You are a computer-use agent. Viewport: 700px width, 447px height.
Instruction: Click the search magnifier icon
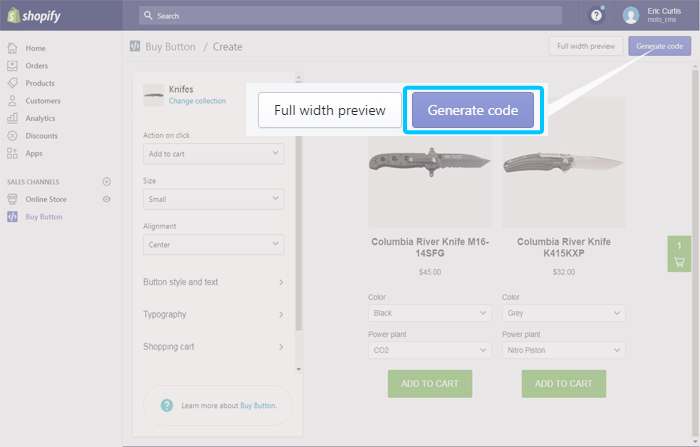coord(148,16)
